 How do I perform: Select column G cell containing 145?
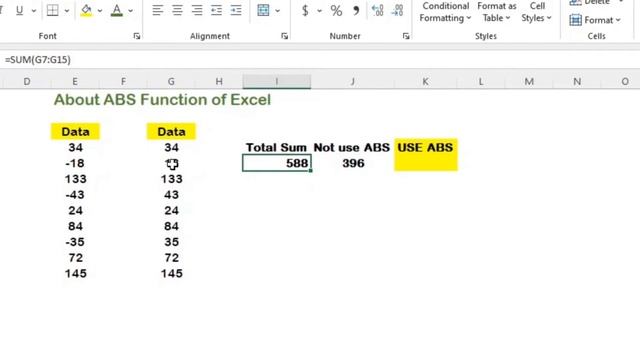tap(171, 273)
